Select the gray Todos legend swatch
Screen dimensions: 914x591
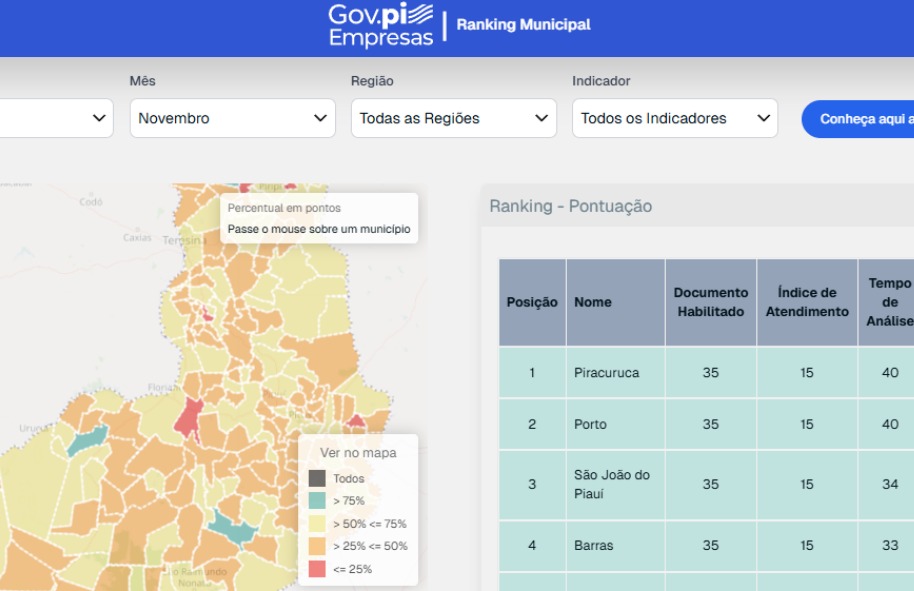coord(317,479)
